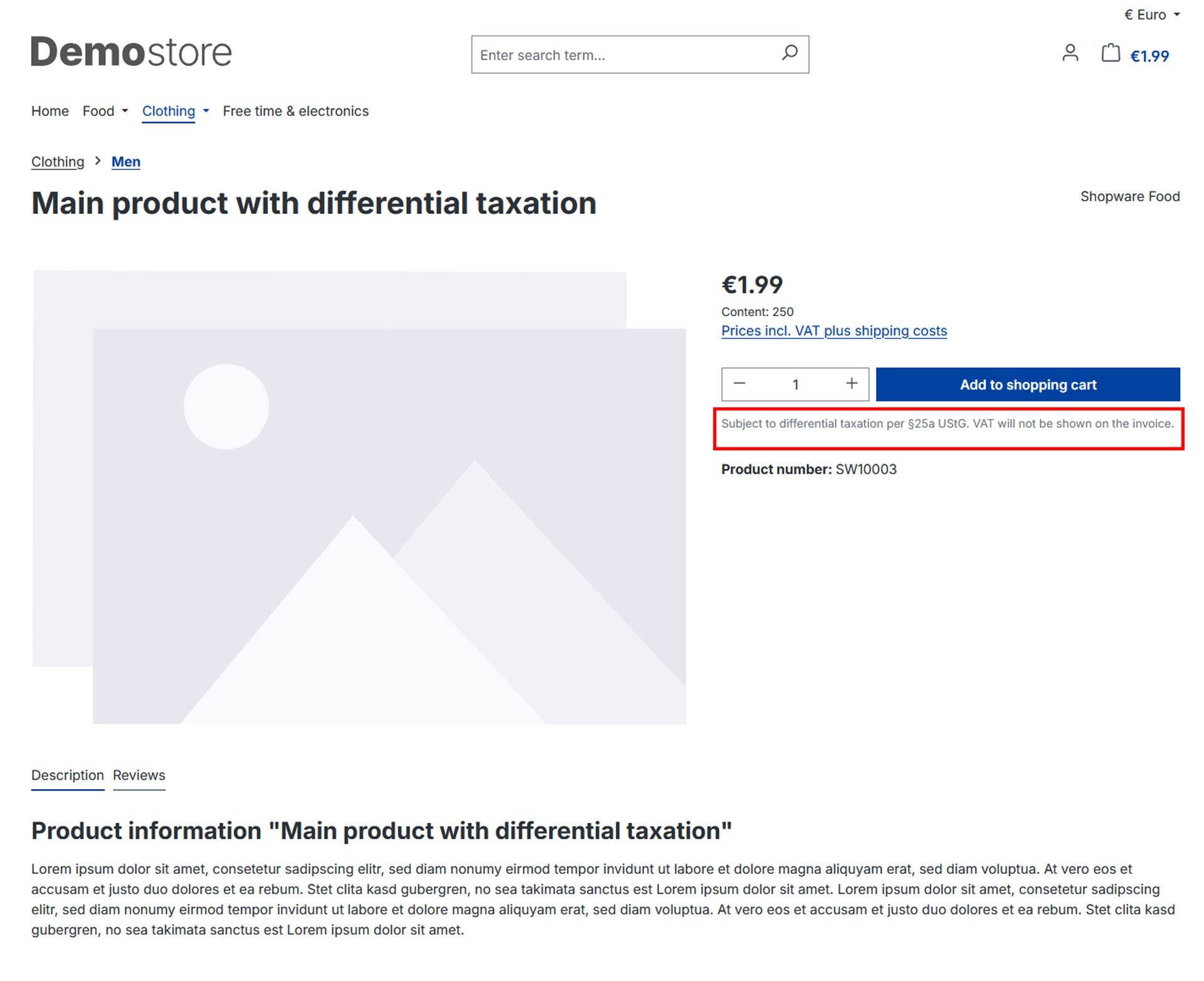Click the Clothing breadcrumb link
Viewport: 1204px width, 981px height.
click(x=58, y=162)
